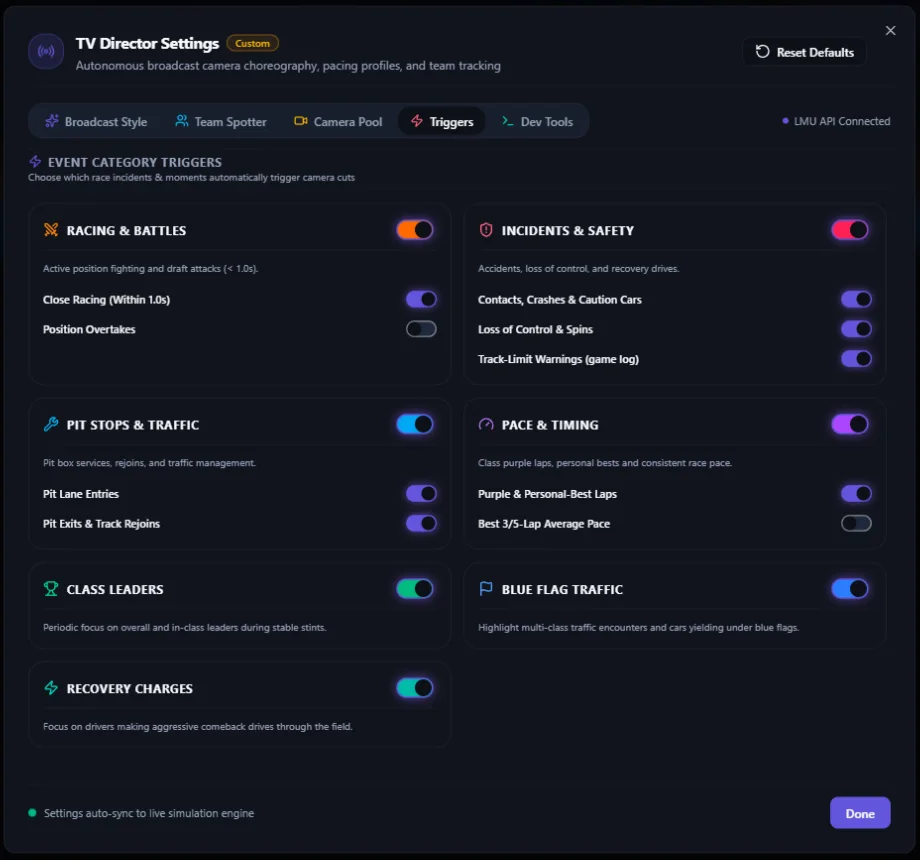Click the shield icon for Incidents & Safety
920x860 pixels.
[486, 230]
